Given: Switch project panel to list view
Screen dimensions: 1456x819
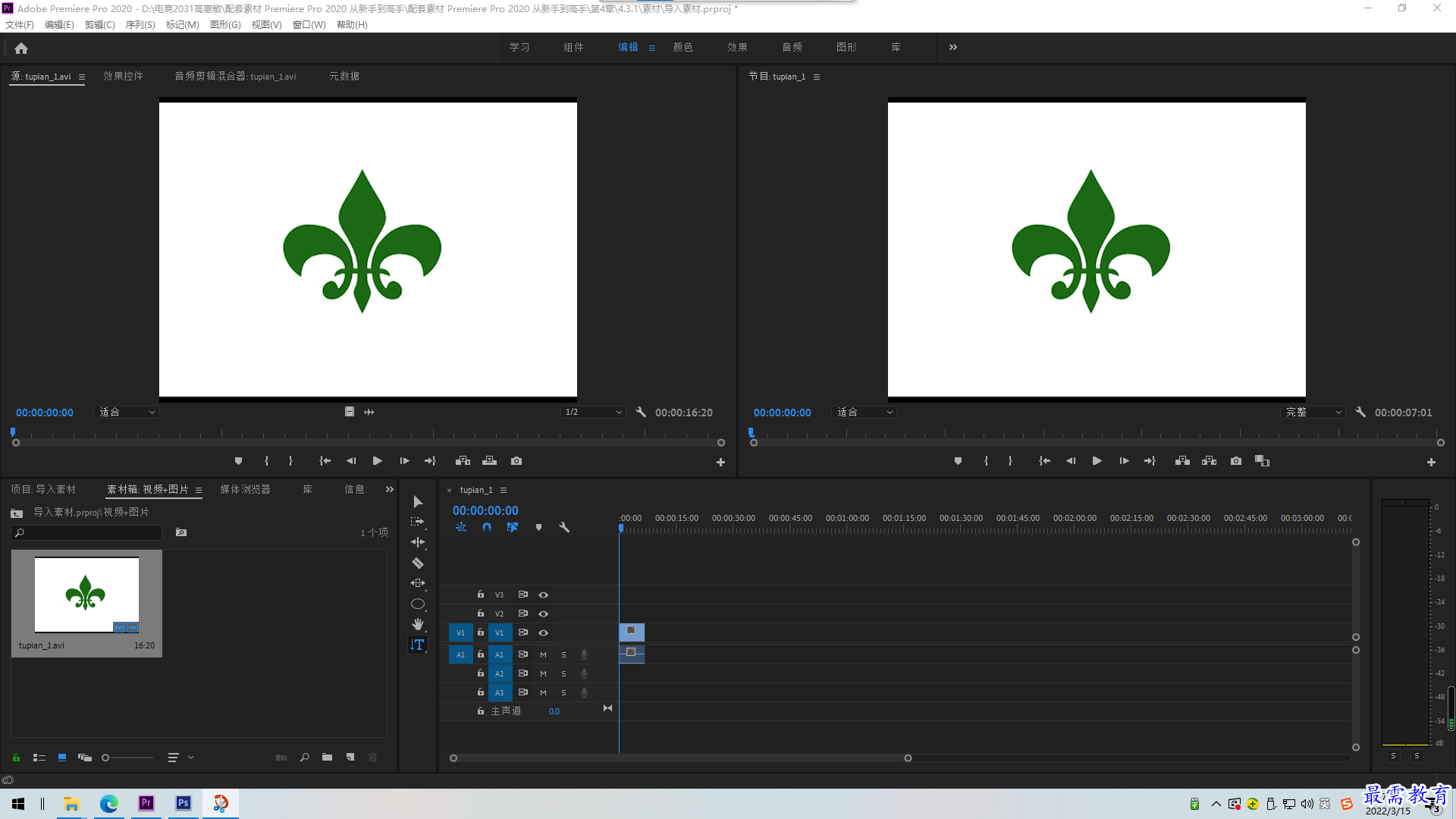Looking at the screenshot, I should click(x=39, y=758).
